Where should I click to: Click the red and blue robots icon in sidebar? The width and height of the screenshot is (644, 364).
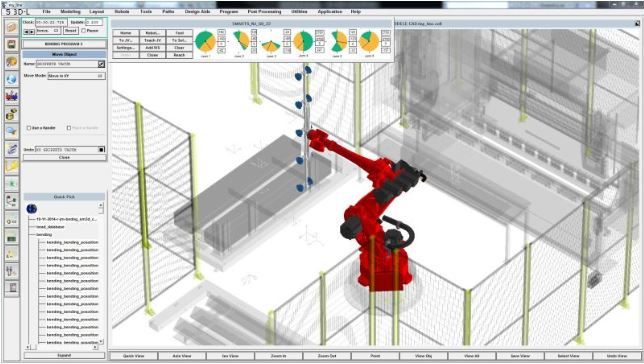tap(12, 96)
